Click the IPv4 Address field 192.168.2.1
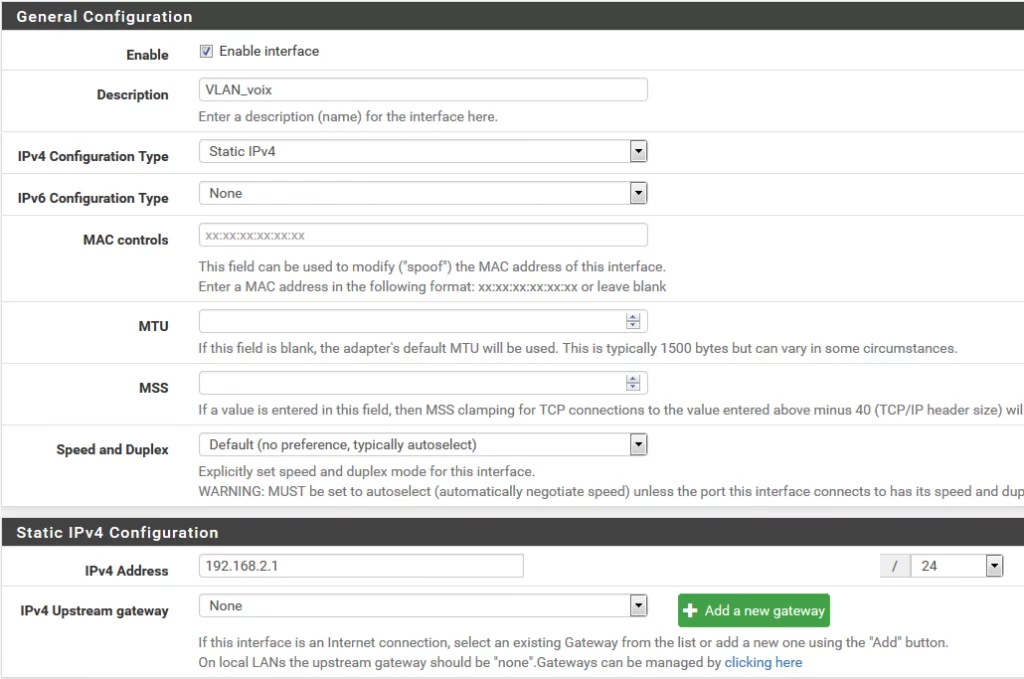The width and height of the screenshot is (1024, 679). (x=361, y=566)
